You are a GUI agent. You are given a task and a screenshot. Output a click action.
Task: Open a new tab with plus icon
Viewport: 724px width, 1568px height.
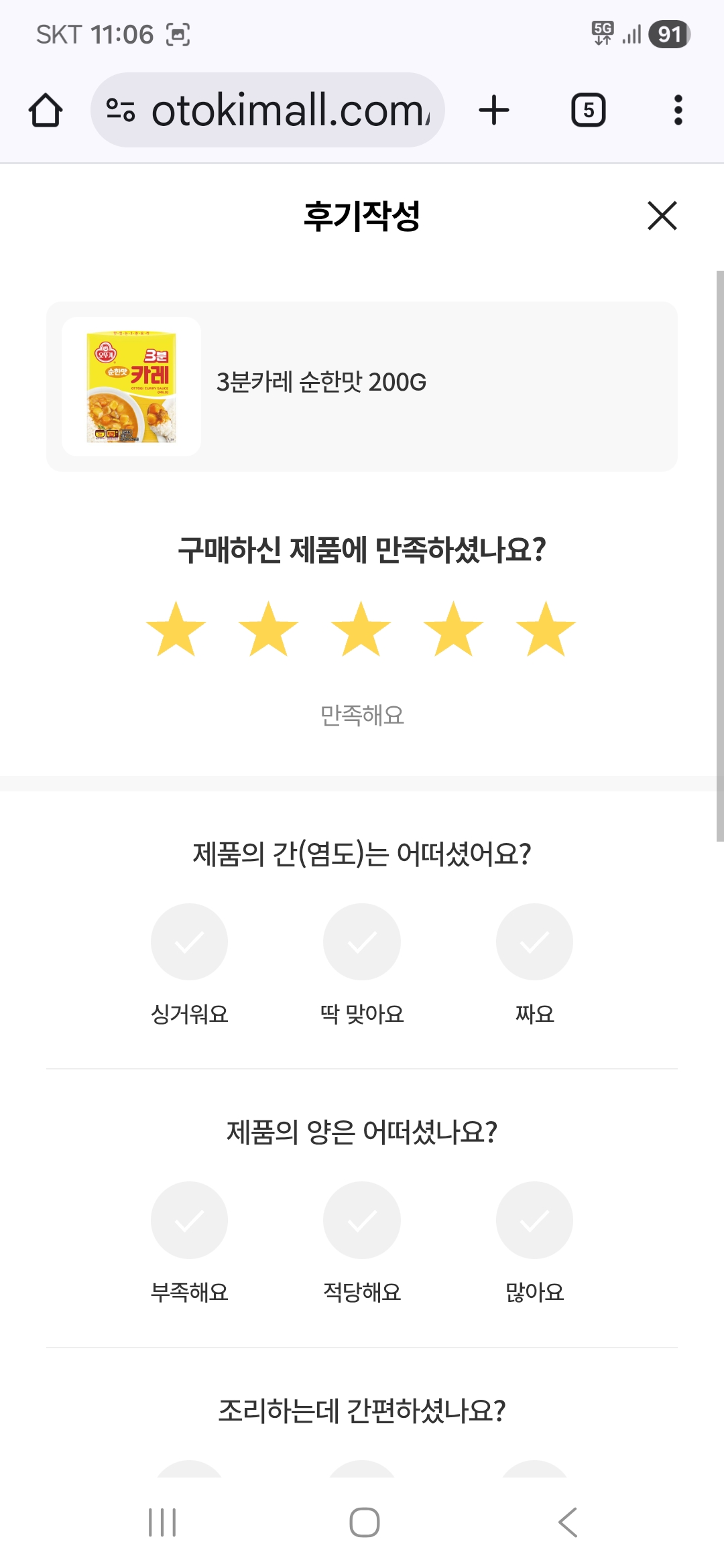494,111
